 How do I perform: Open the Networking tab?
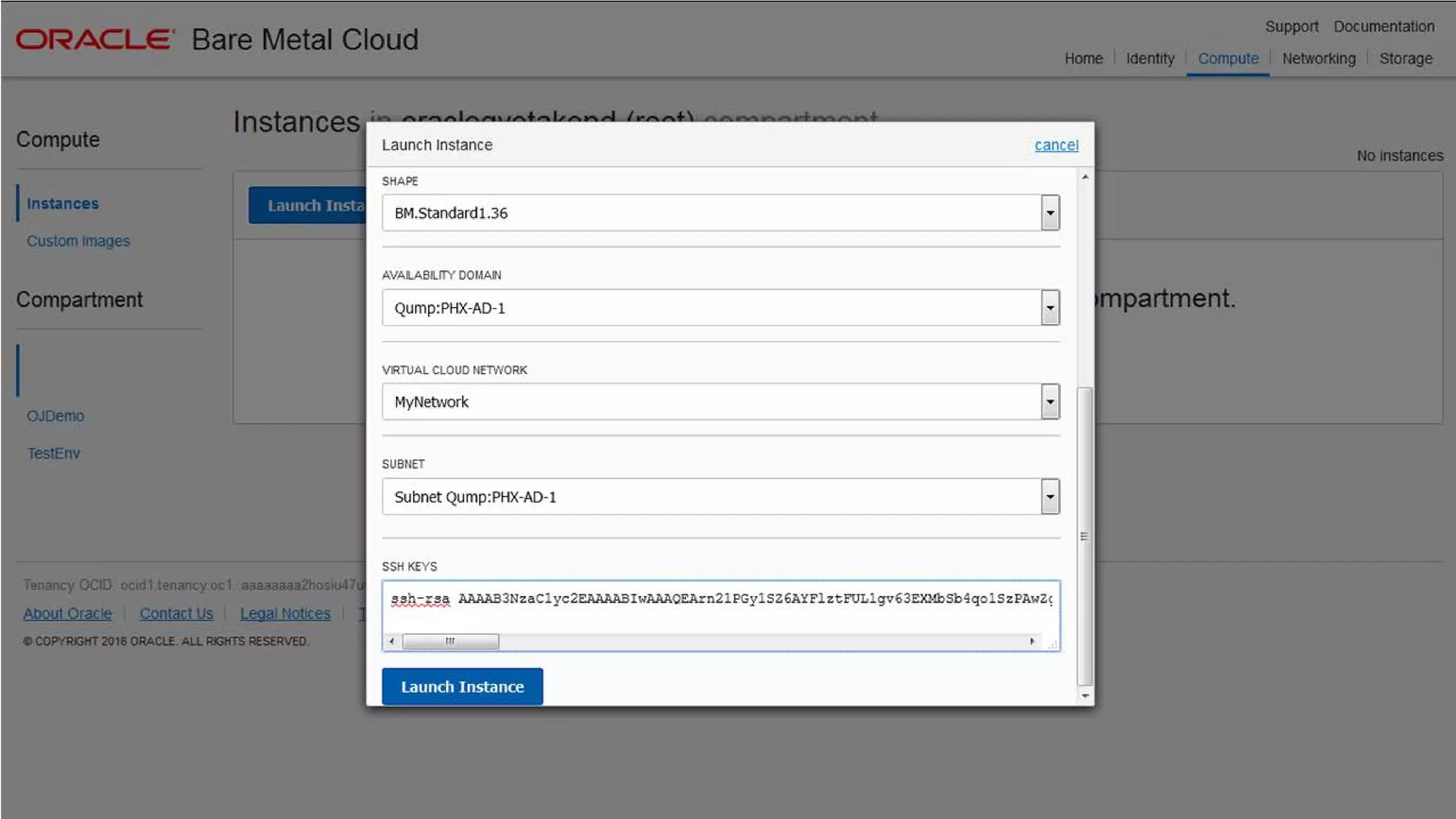tap(1318, 59)
